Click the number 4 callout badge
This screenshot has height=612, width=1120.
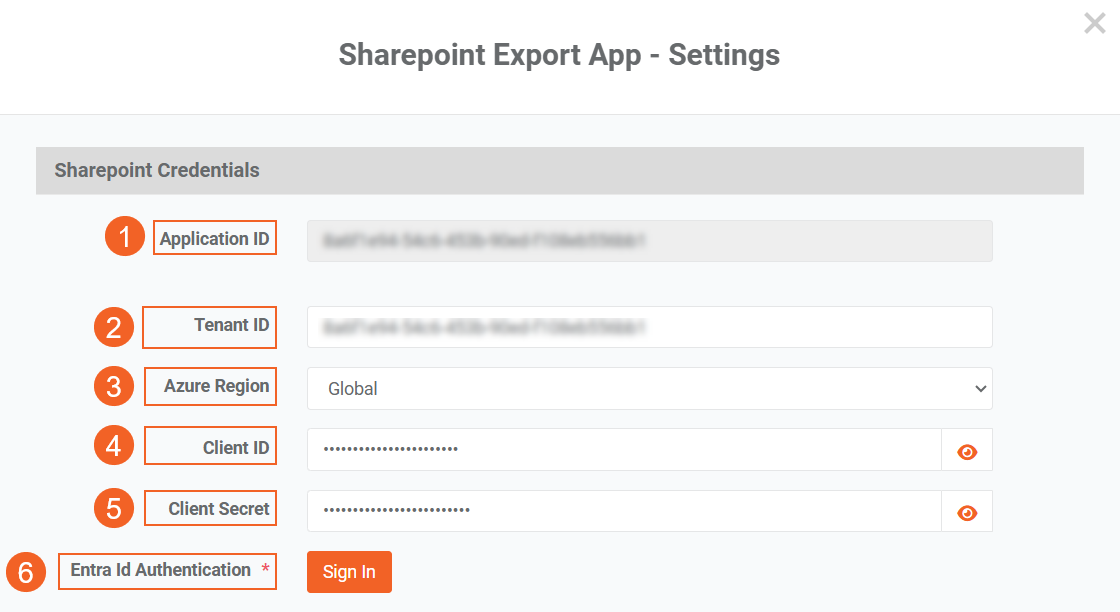tap(114, 446)
